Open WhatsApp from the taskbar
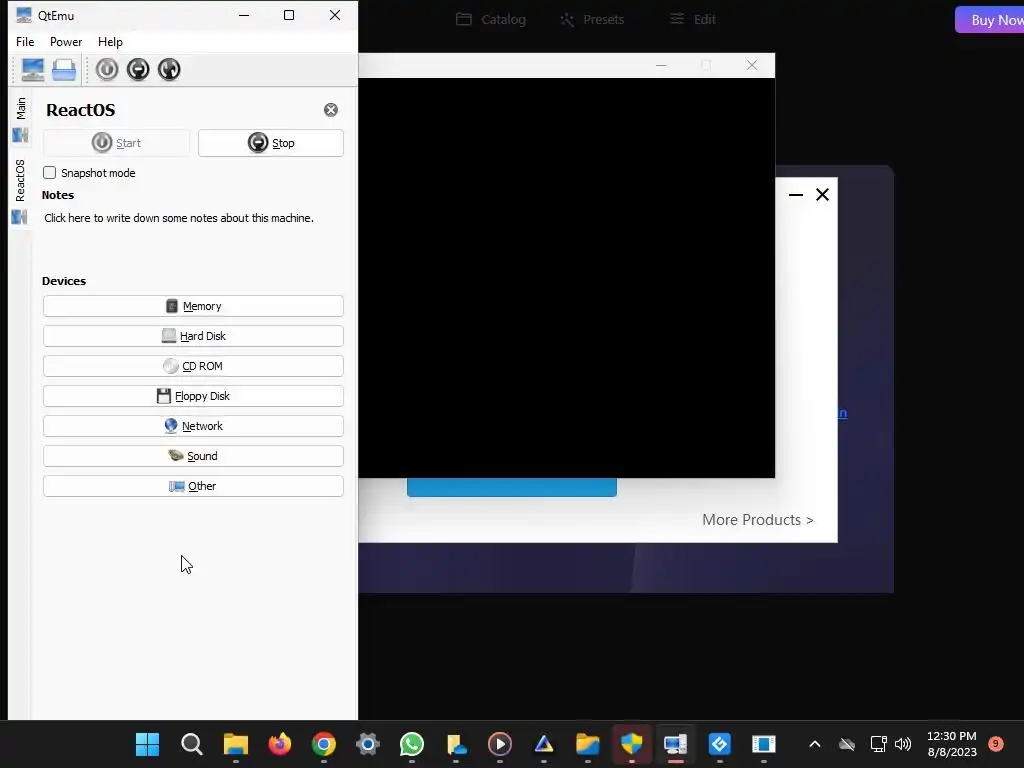Screen dimensions: 1024x768 [412, 744]
